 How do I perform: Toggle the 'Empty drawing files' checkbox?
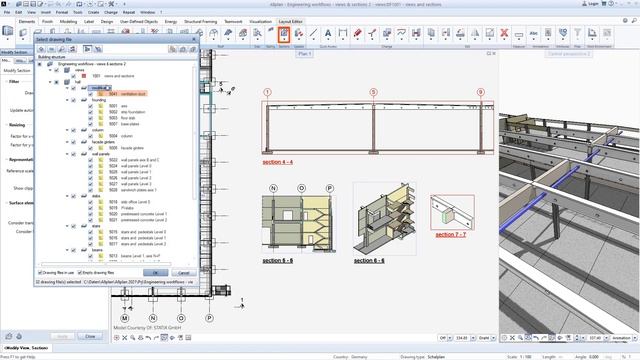(x=80, y=273)
